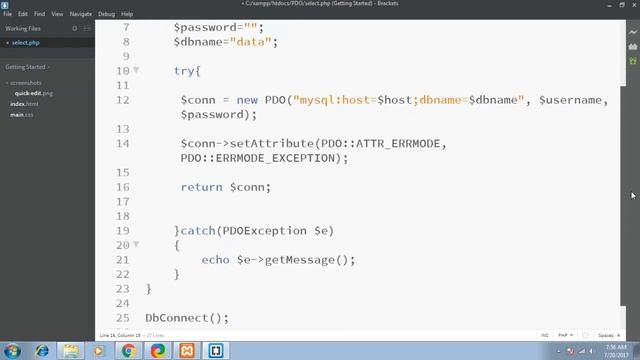Click the DbConnect(); call on line 25
This screenshot has height=360, width=640.
tap(187, 318)
